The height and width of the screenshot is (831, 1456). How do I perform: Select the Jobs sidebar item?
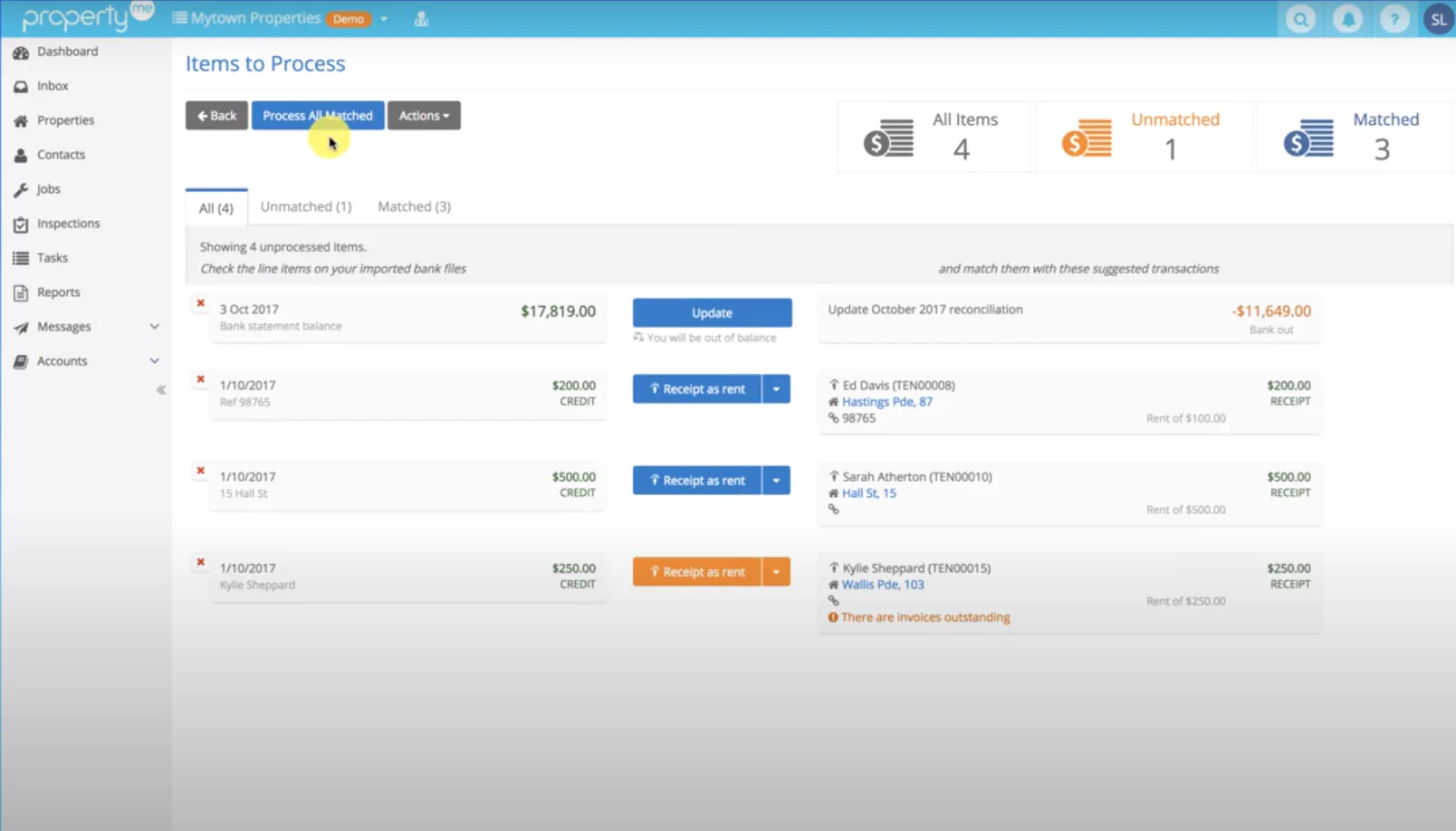pos(49,189)
